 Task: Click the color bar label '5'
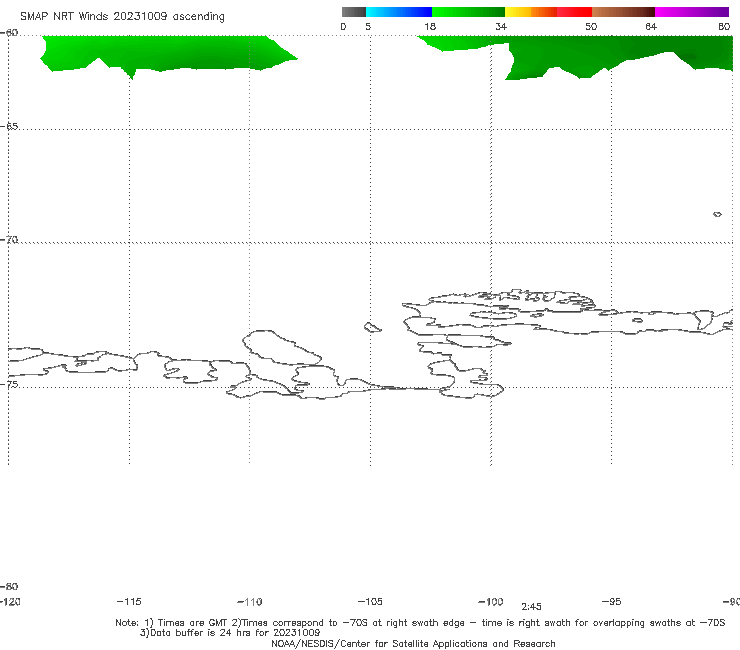368,27
